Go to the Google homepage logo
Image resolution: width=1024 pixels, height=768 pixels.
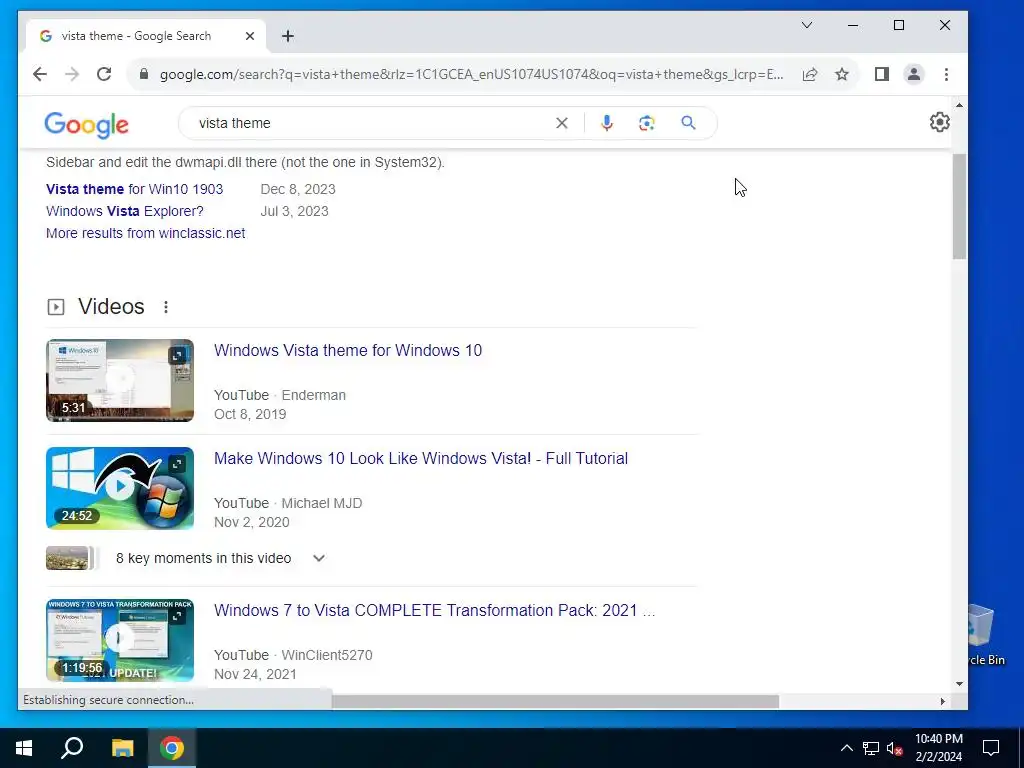(86, 124)
